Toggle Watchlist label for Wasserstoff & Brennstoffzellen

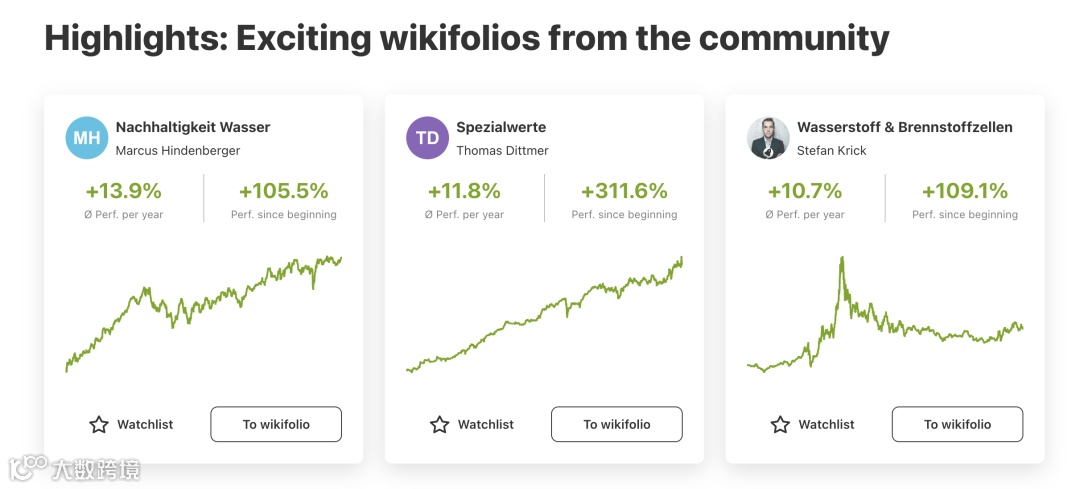(826, 425)
